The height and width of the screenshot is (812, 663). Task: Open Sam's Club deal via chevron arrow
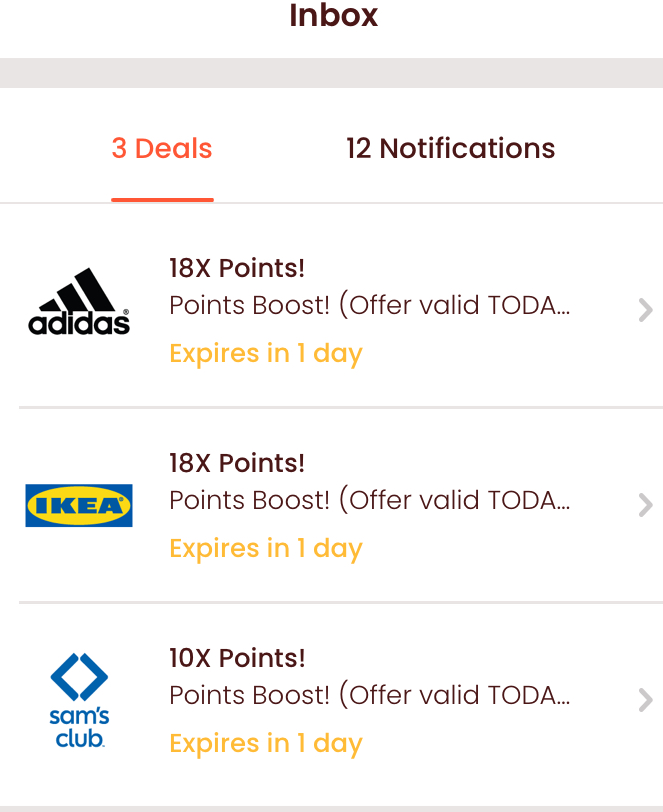tap(645, 700)
